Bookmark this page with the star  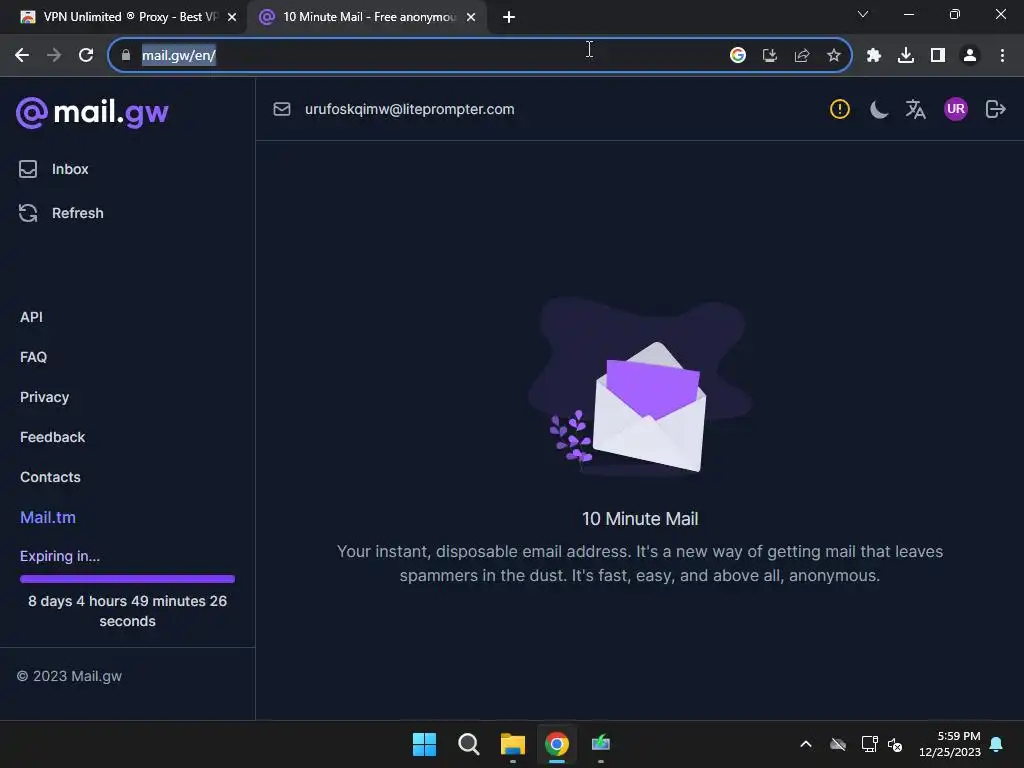click(834, 56)
